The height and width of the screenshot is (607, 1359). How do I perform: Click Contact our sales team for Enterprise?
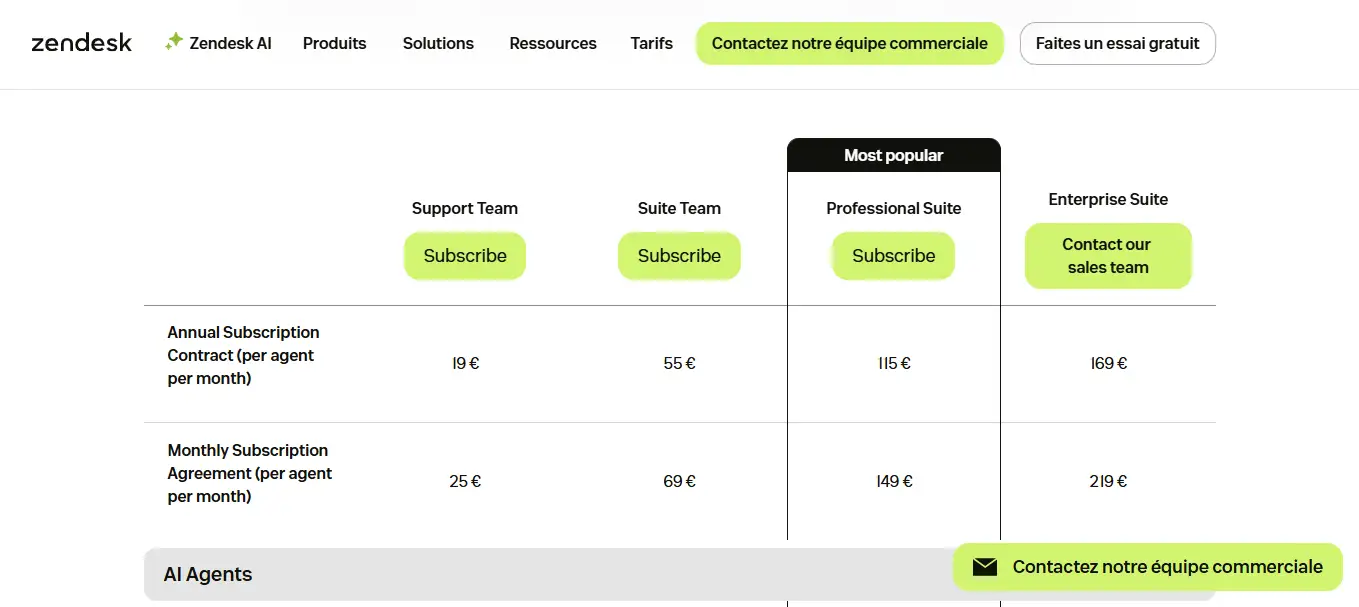[x=1107, y=256]
